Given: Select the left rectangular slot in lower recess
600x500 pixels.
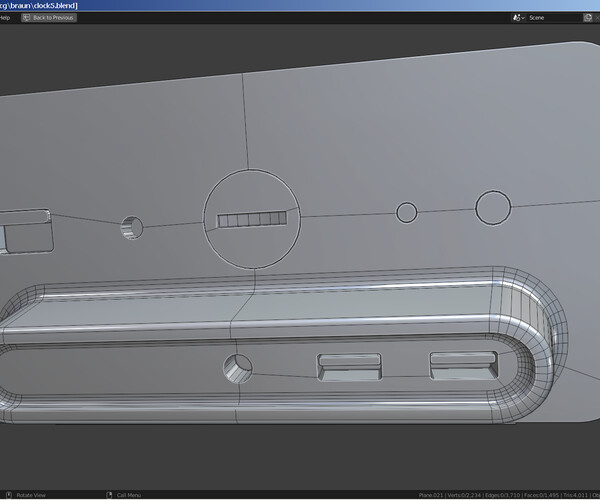Looking at the screenshot, I should (349, 366).
